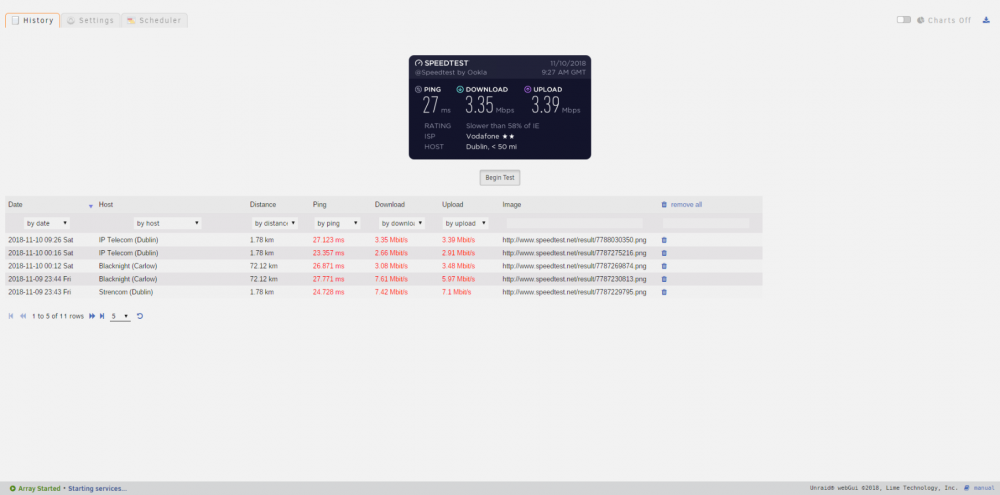Toggle the Charts Off switch
Screen dimensions: 1000x495
click(904, 20)
